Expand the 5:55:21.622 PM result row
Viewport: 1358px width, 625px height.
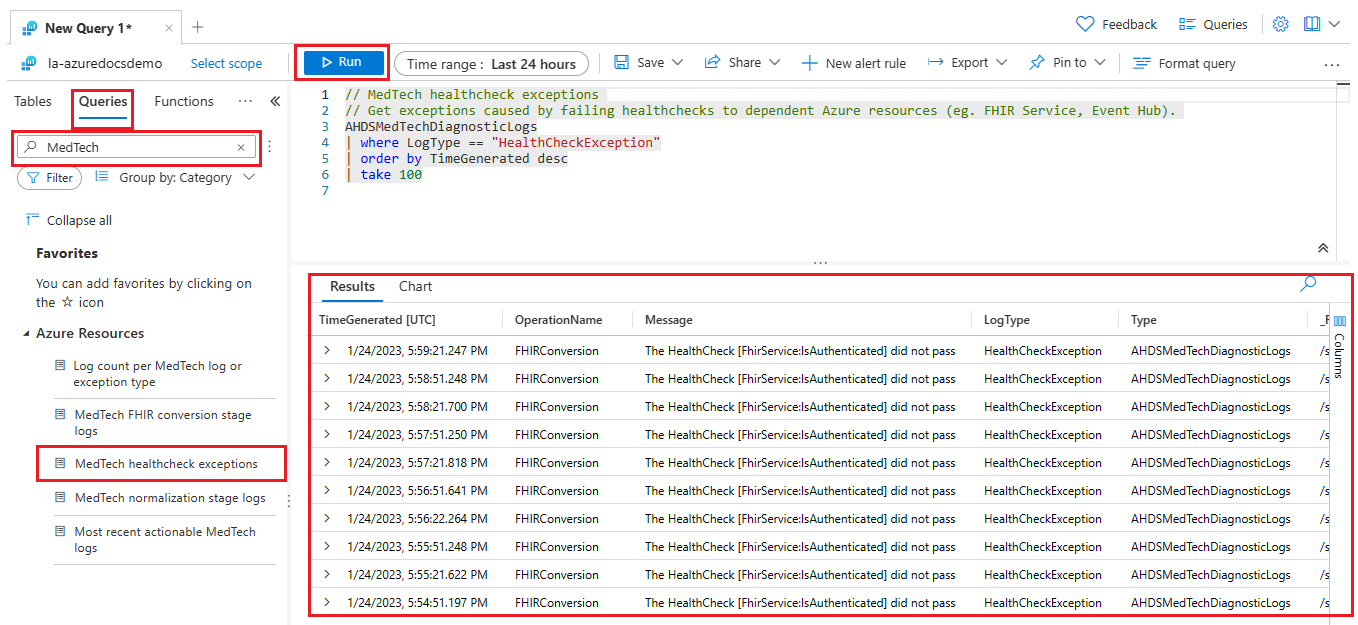point(326,575)
